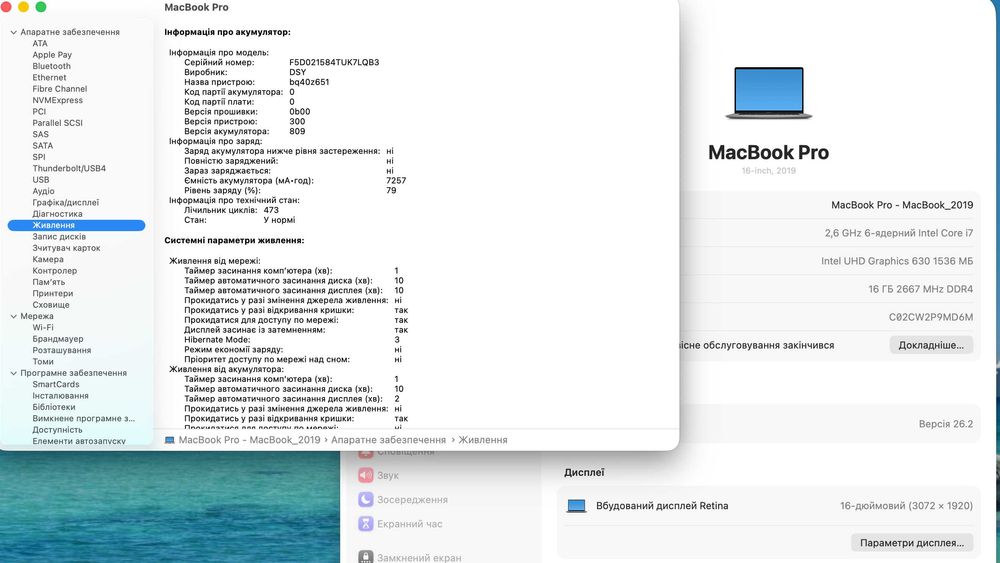Image resolution: width=1000 pixels, height=563 pixels.
Task: Click the cycle count value 473
Action: point(271,210)
